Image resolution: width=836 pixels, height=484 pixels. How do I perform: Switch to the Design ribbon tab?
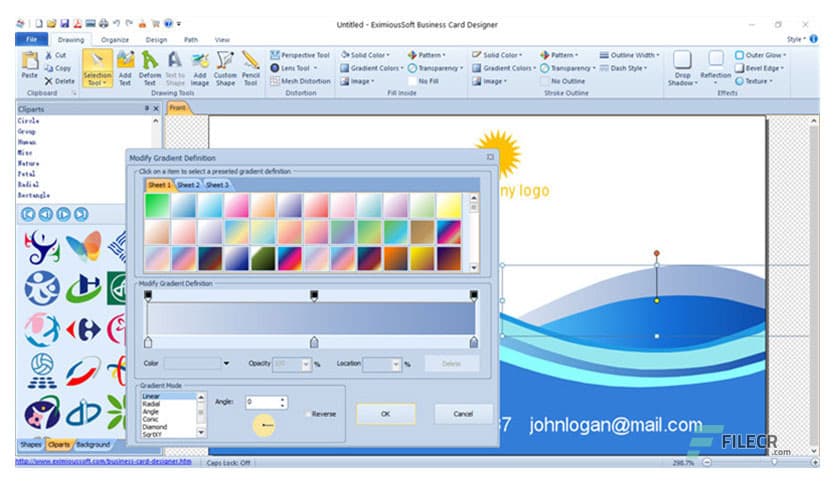[156, 39]
